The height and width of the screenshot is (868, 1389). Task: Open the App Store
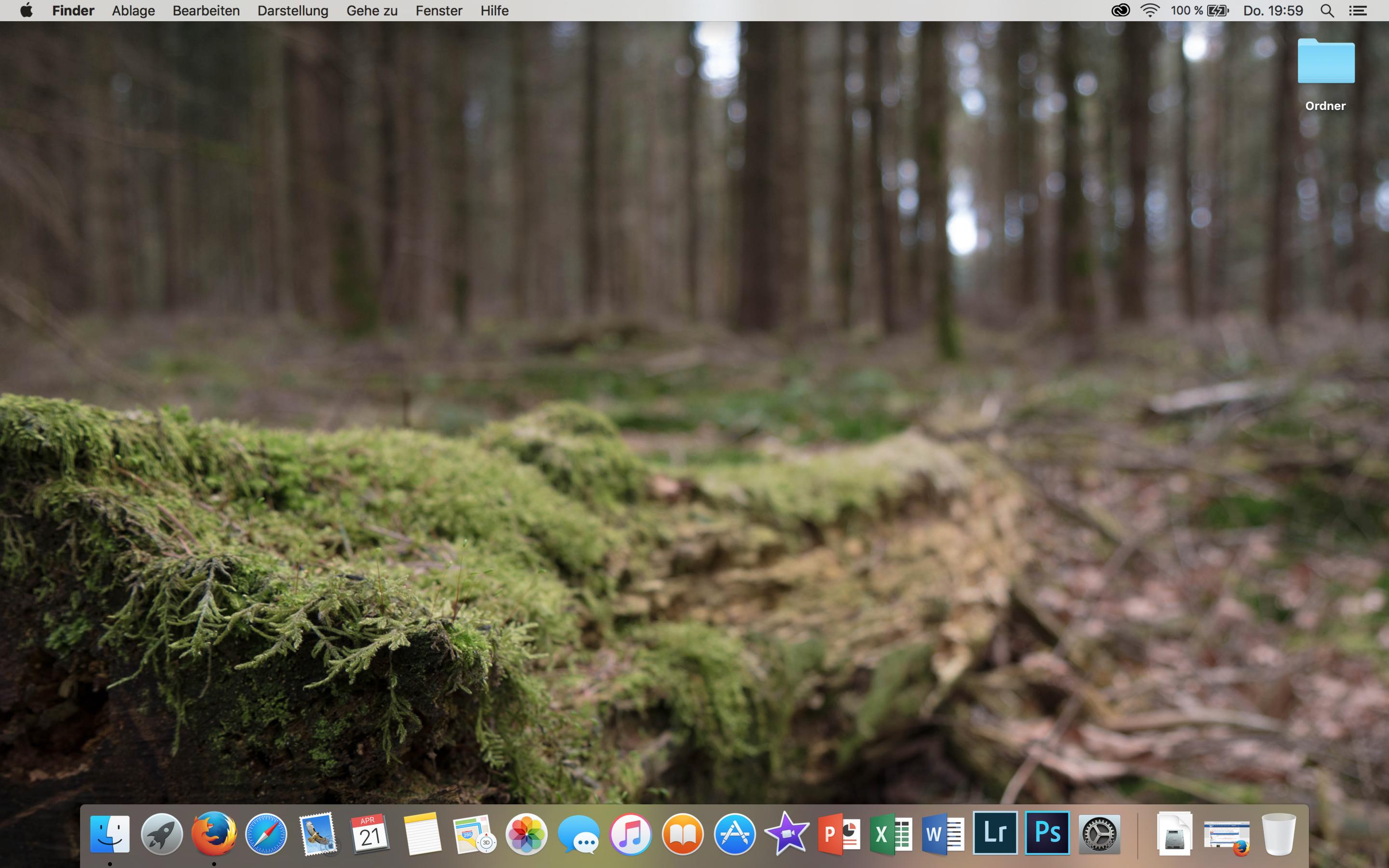pyautogui.click(x=734, y=834)
